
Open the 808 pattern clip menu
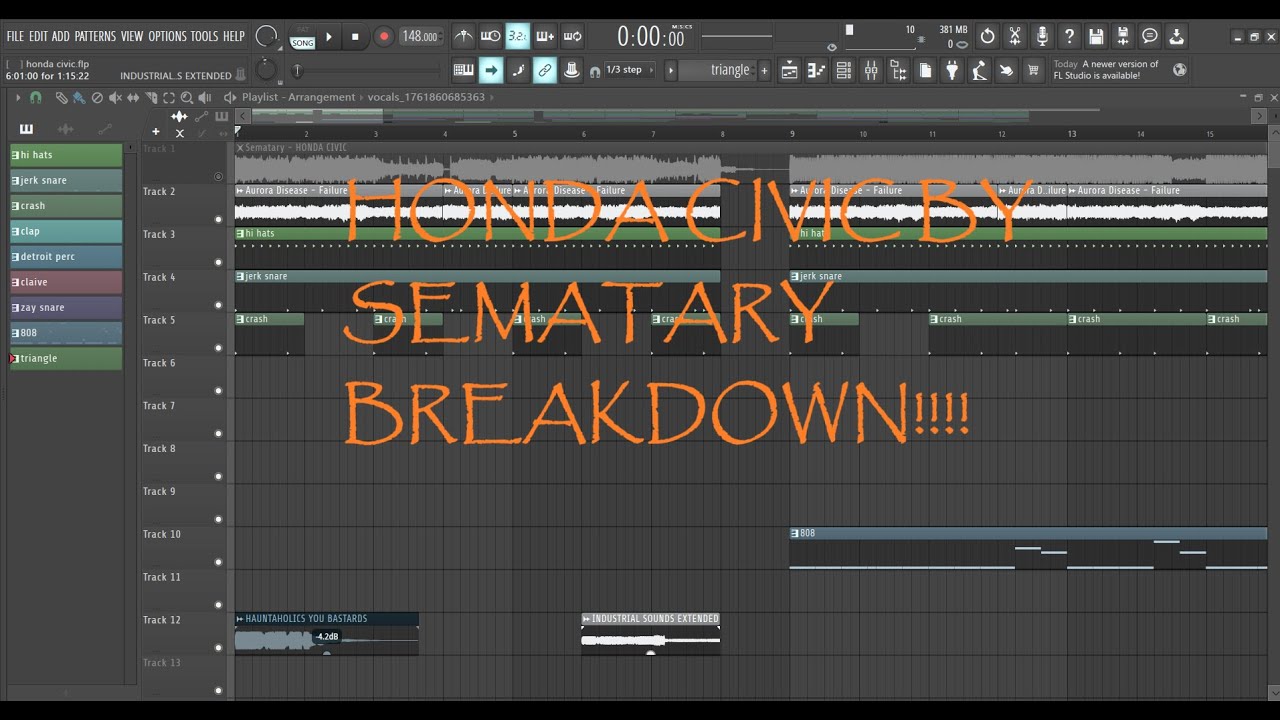[795, 534]
